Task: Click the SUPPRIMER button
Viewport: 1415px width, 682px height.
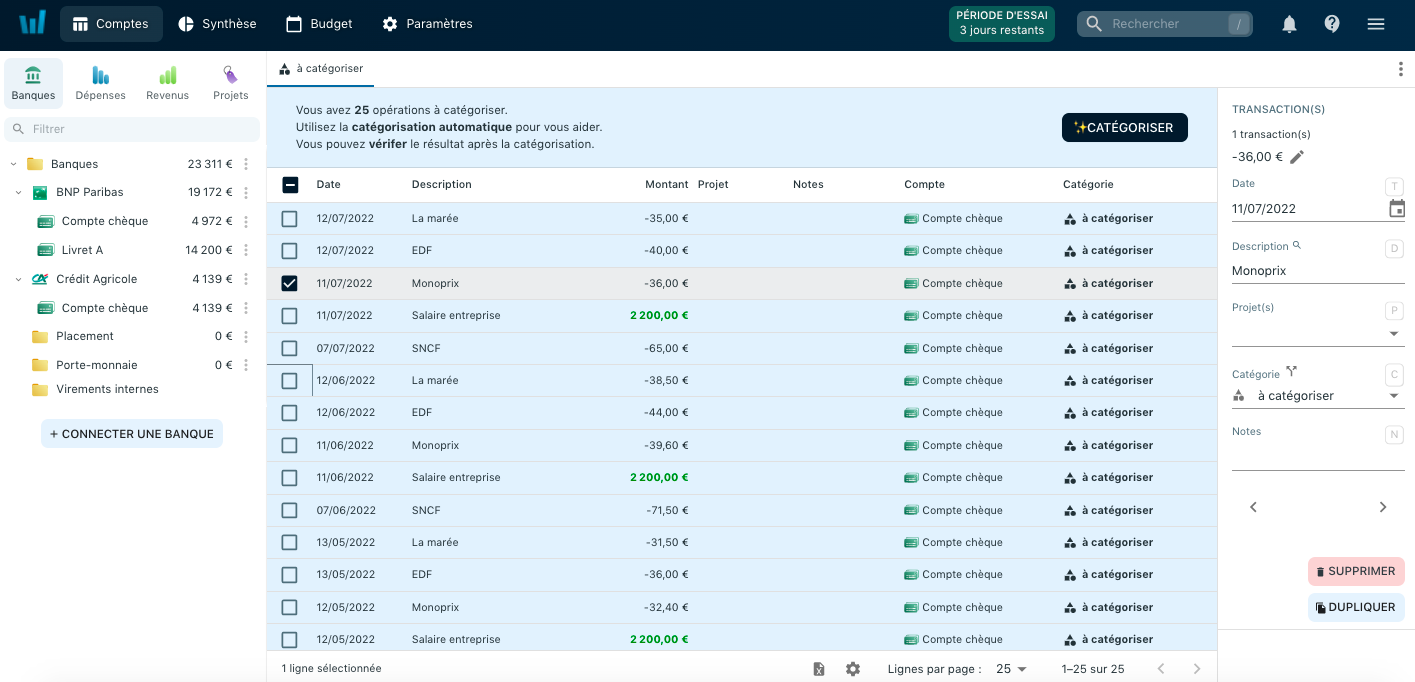Action: 1355,571
